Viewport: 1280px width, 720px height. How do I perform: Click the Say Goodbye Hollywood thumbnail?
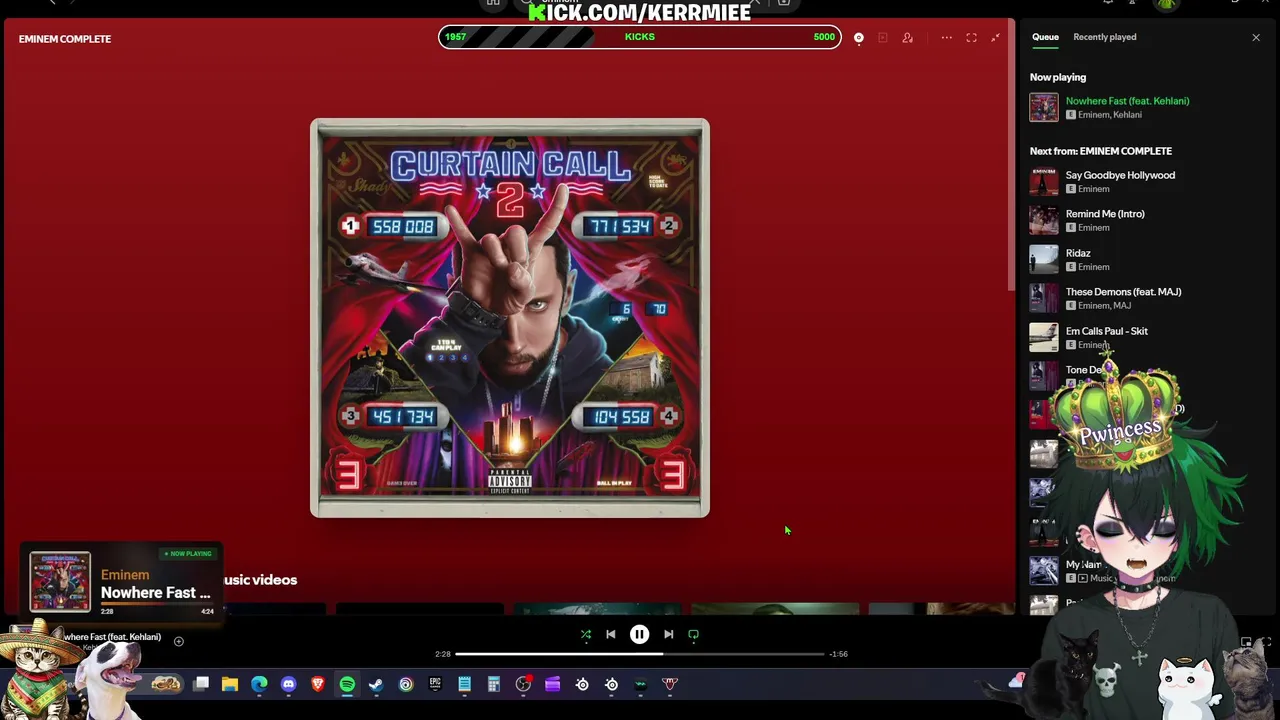click(1044, 181)
